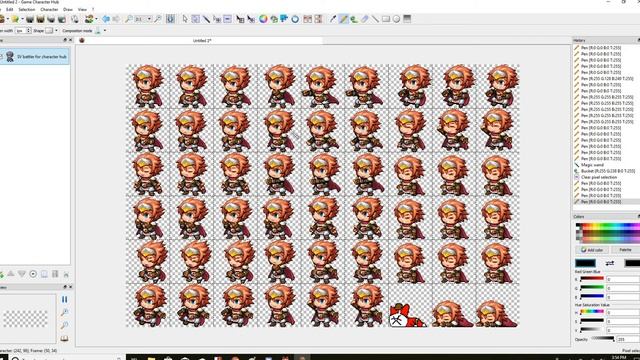Open the color wheel adjustment tool
This screenshot has height=360, width=640.
[x=263, y=19]
